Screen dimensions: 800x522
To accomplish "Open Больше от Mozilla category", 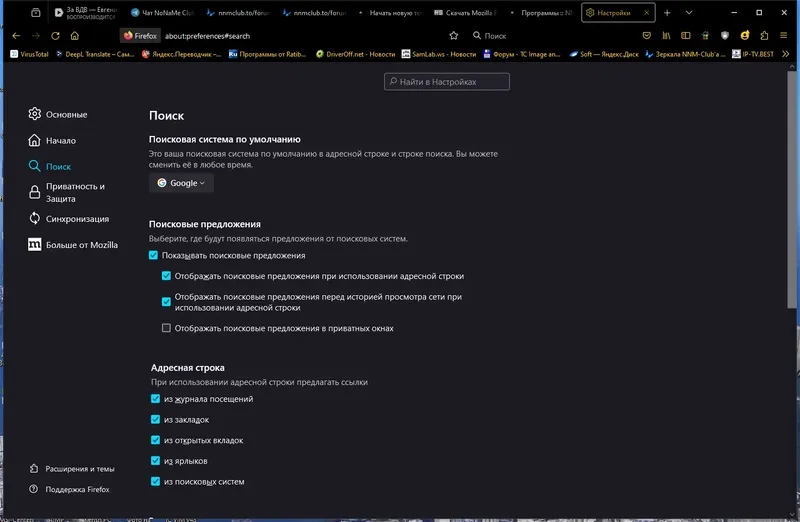I will [73, 244].
